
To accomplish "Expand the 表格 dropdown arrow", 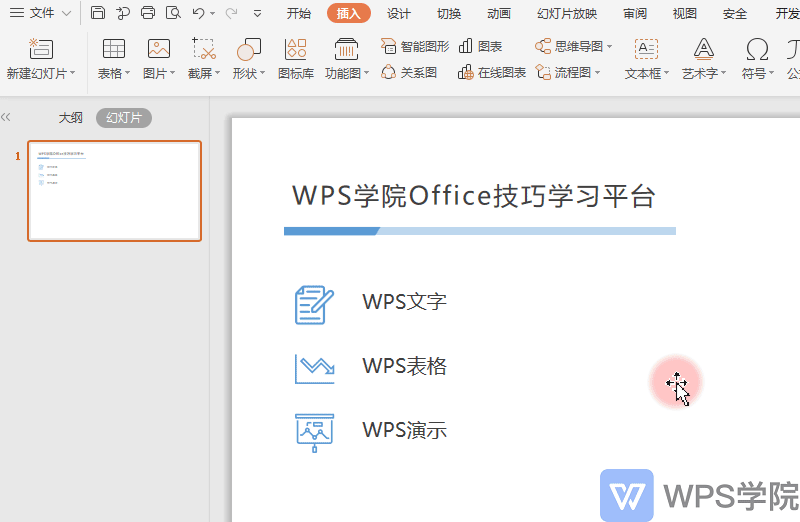I will [x=127, y=73].
